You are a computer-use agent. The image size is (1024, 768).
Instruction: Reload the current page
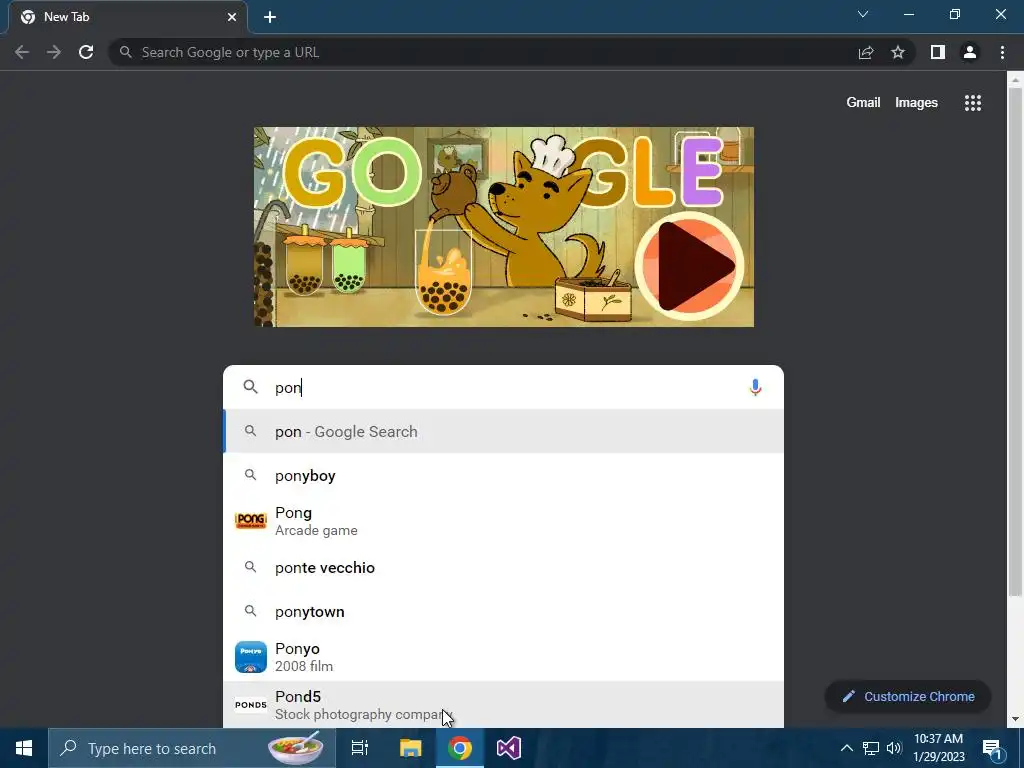click(x=86, y=52)
